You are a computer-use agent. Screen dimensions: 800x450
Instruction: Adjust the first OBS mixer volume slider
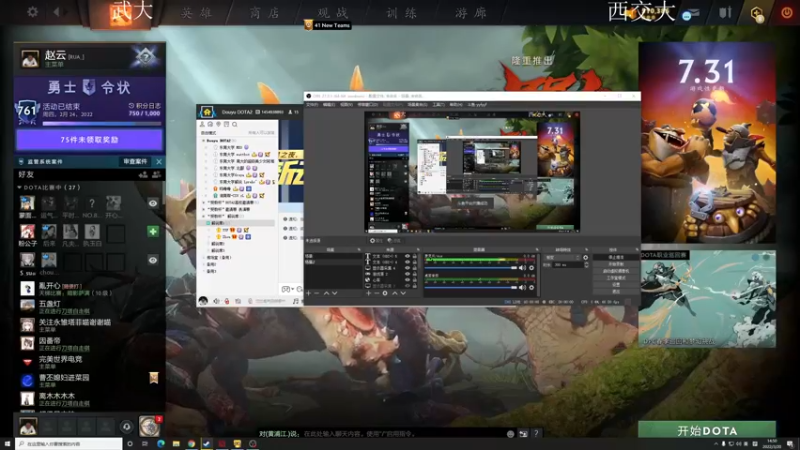click(x=470, y=267)
